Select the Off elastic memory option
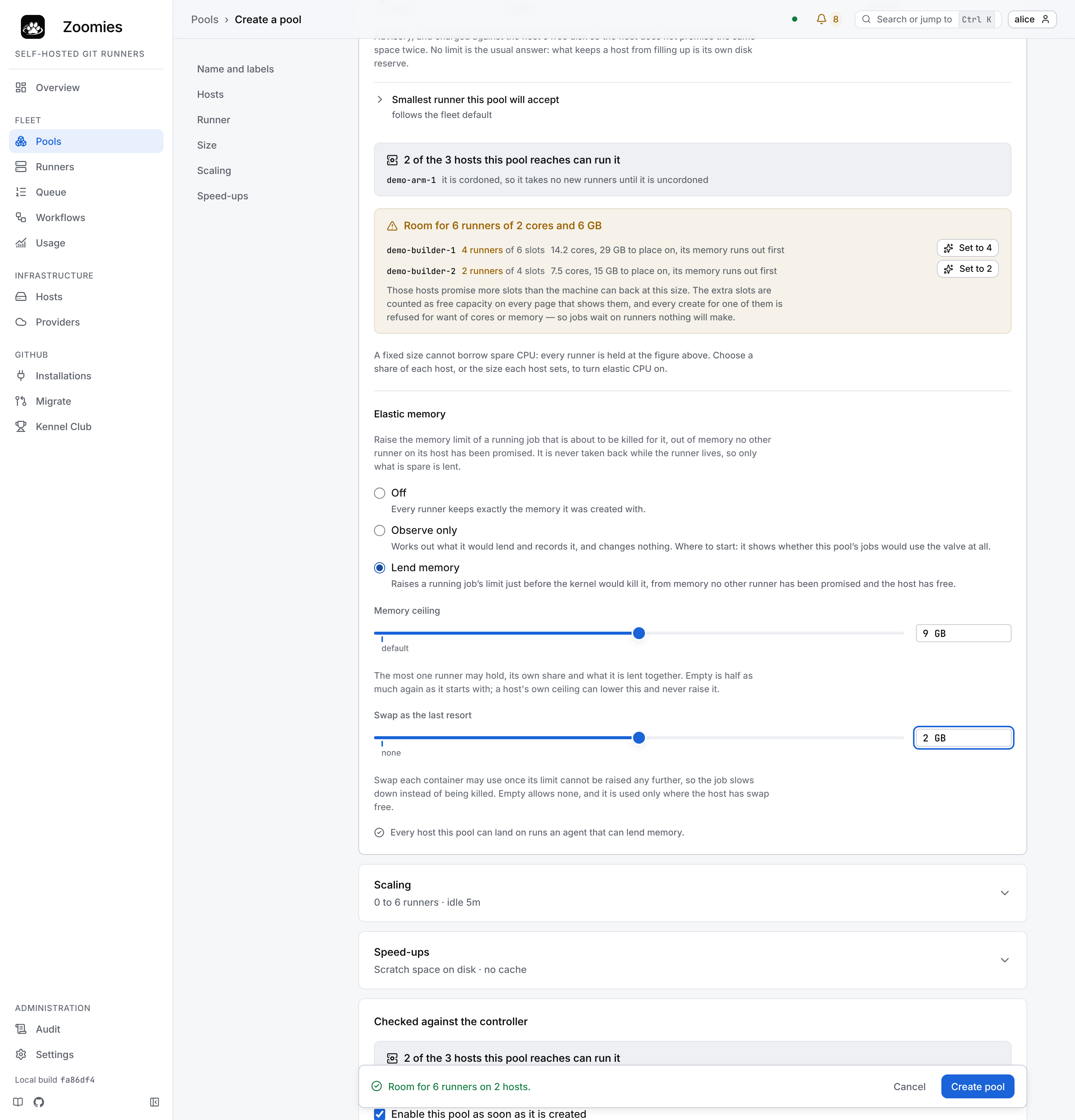 pyautogui.click(x=379, y=493)
